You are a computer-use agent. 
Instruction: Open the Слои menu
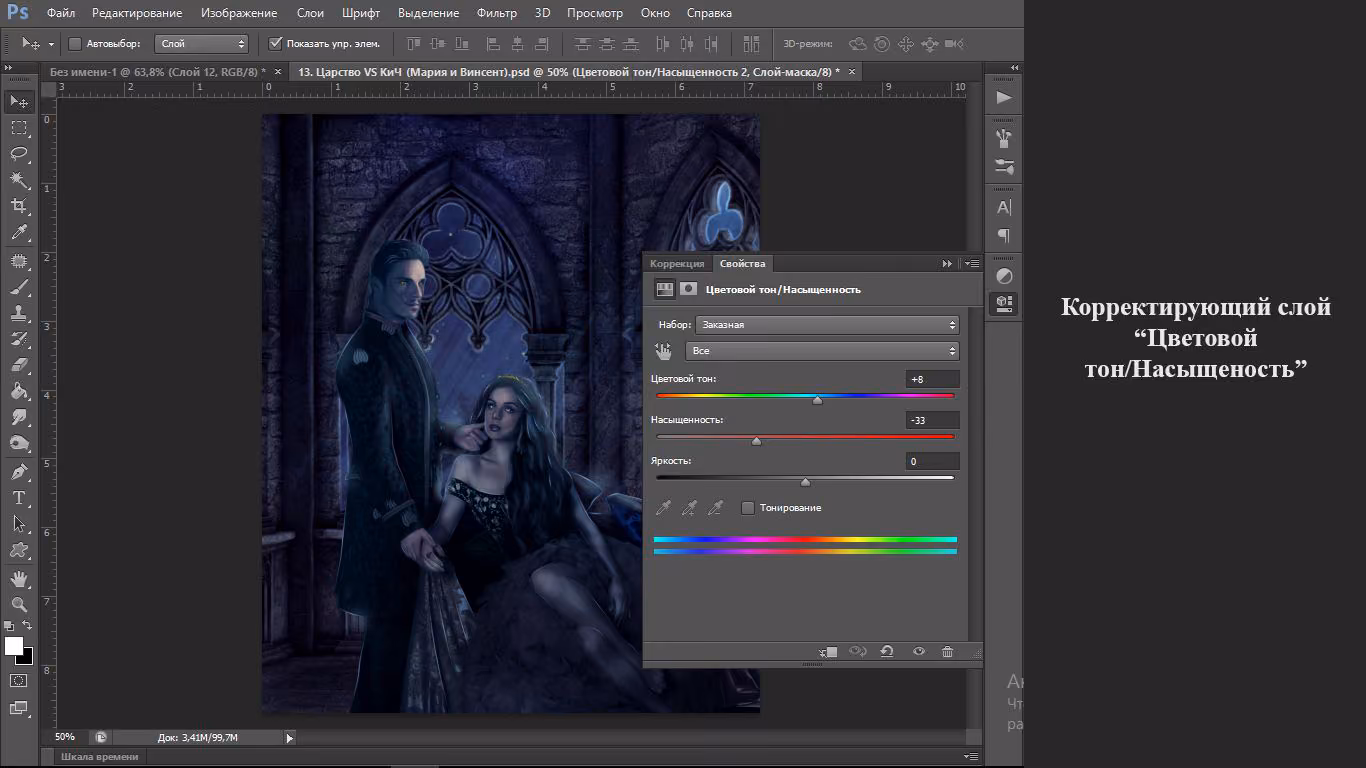click(311, 13)
